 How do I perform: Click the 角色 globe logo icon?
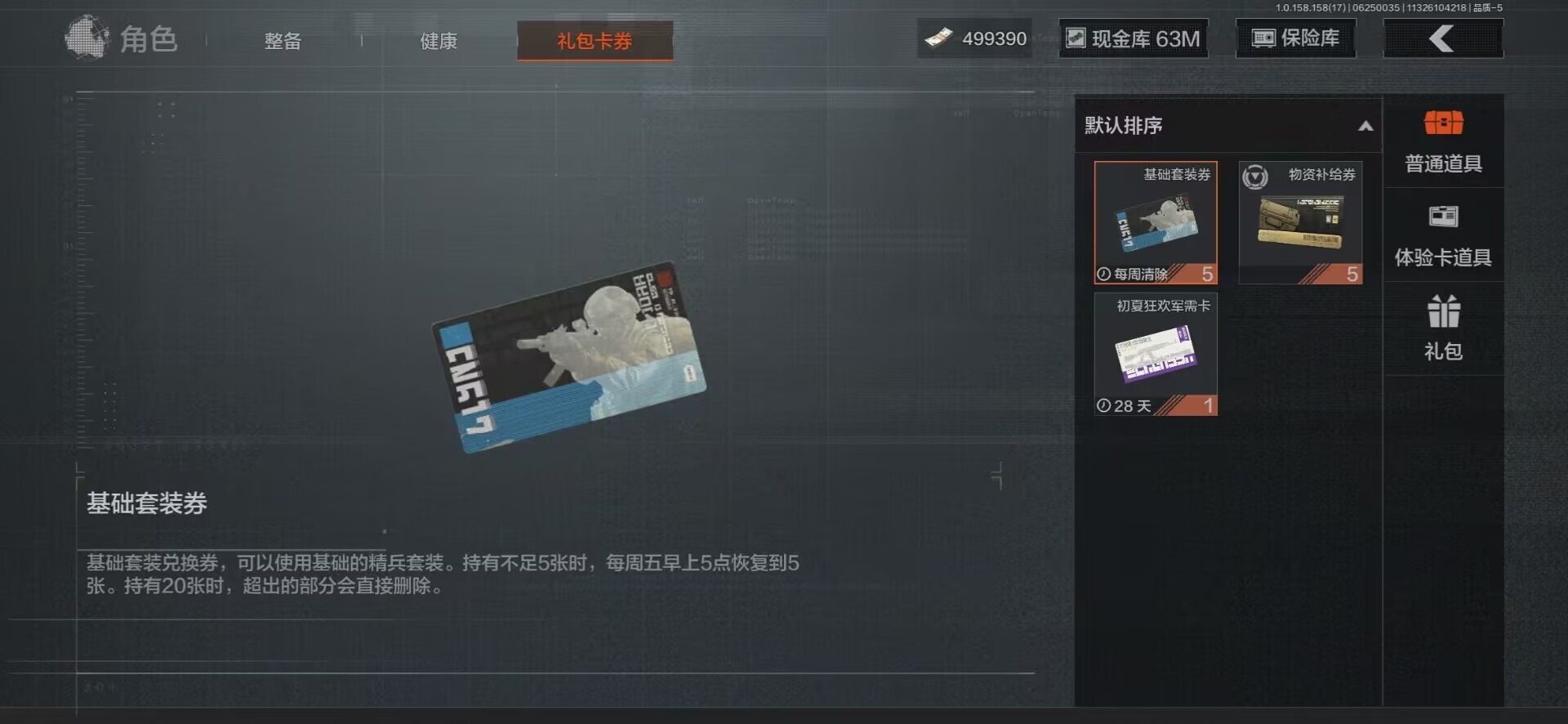click(x=87, y=38)
